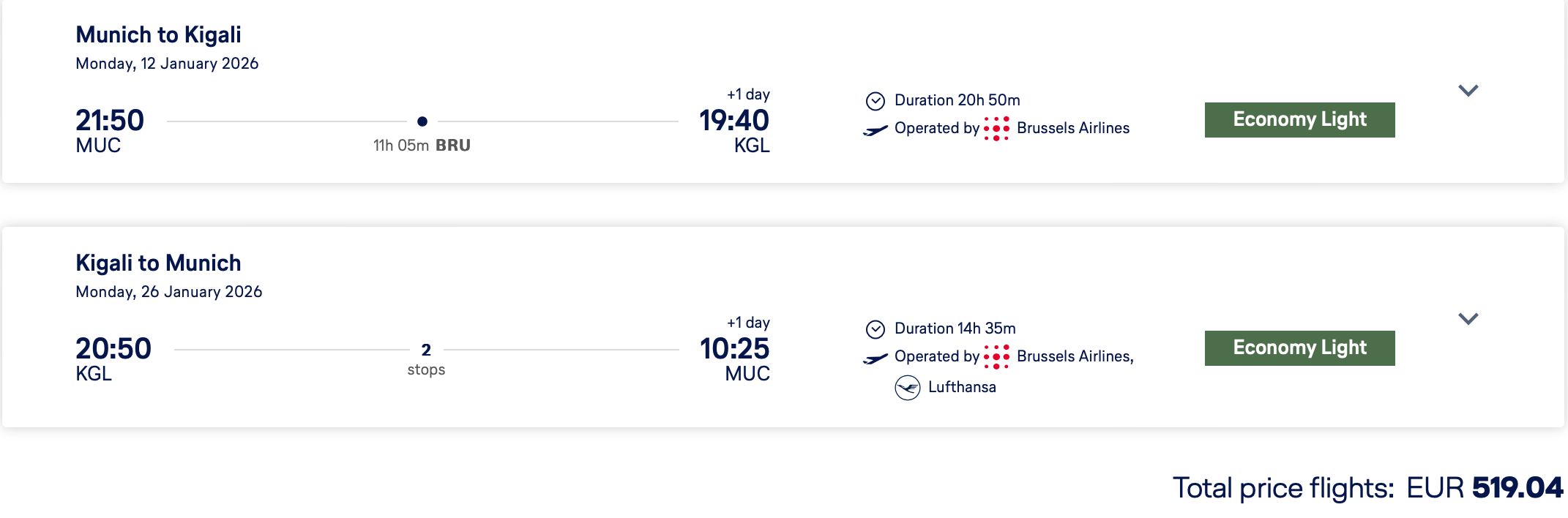The height and width of the screenshot is (518, 1568).
Task: Click the Lufthansa operator name
Action: [962, 387]
